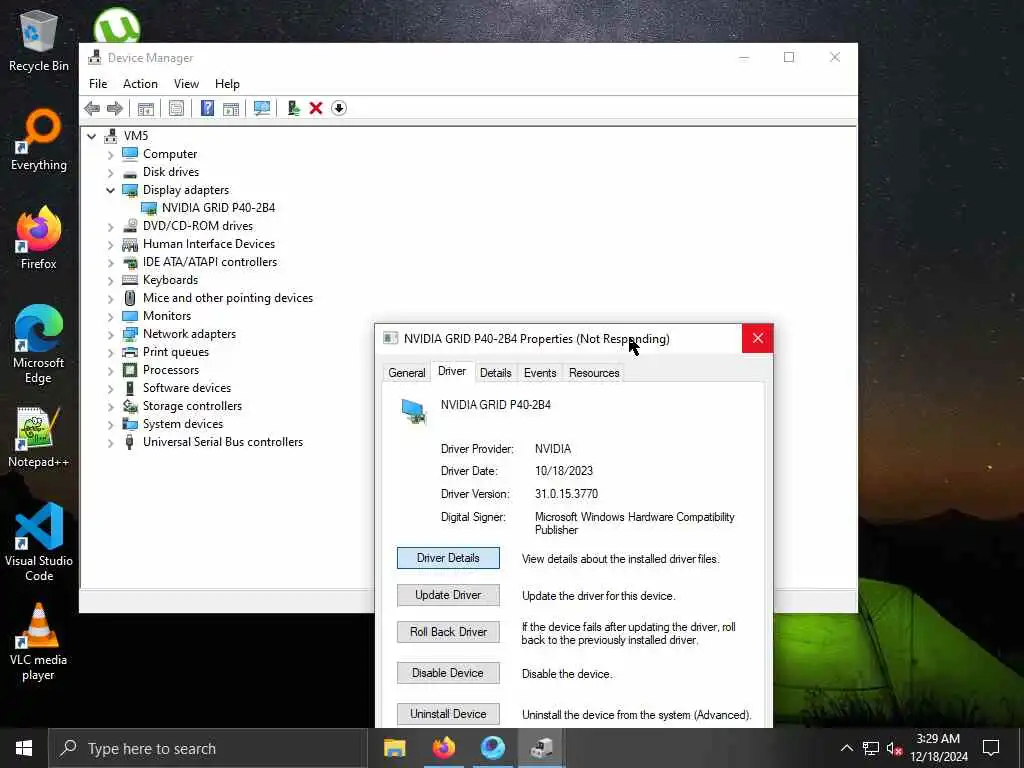Expand the Software devices category

[110, 389]
